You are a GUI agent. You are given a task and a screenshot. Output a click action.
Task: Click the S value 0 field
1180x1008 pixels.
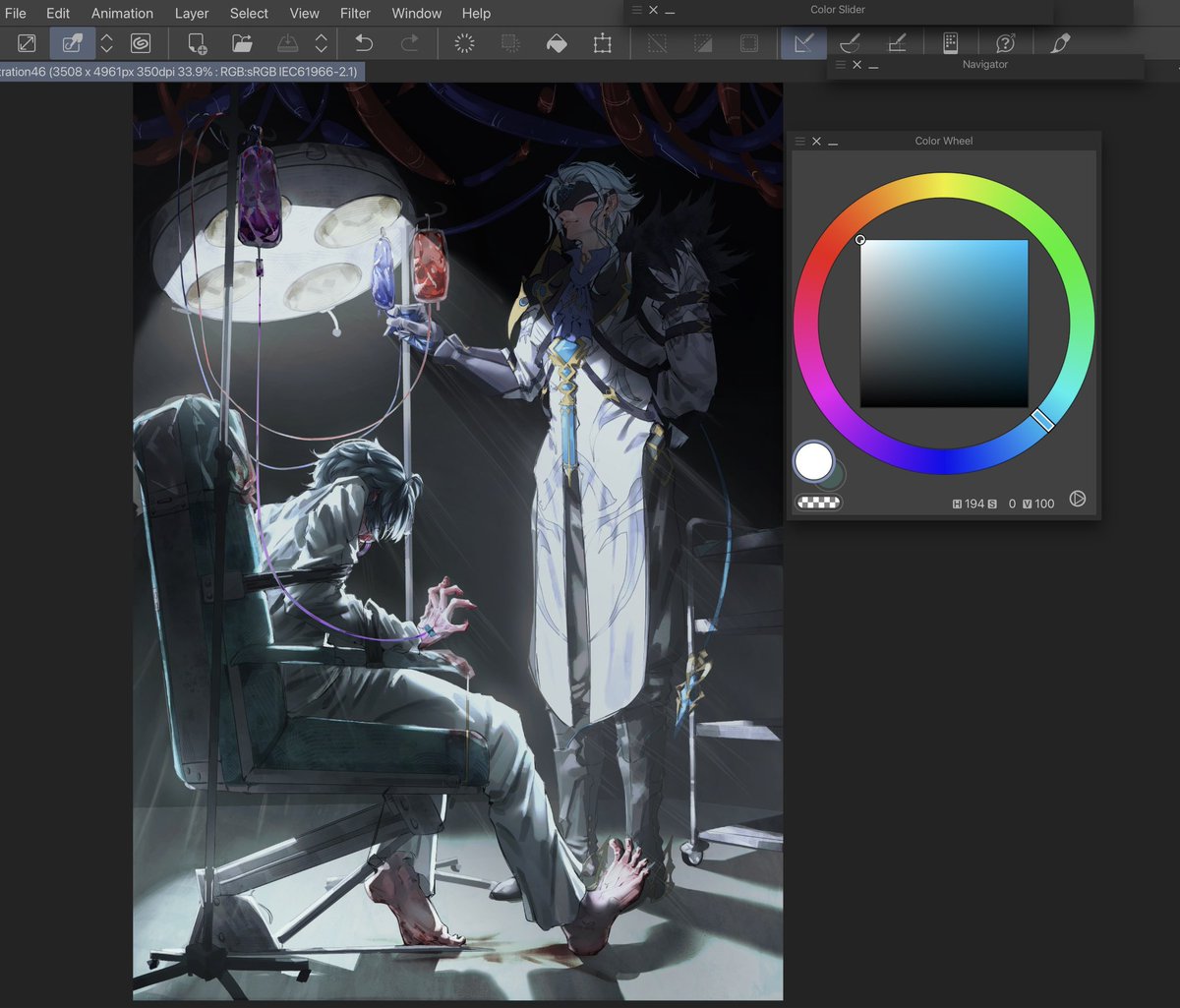coord(1003,504)
